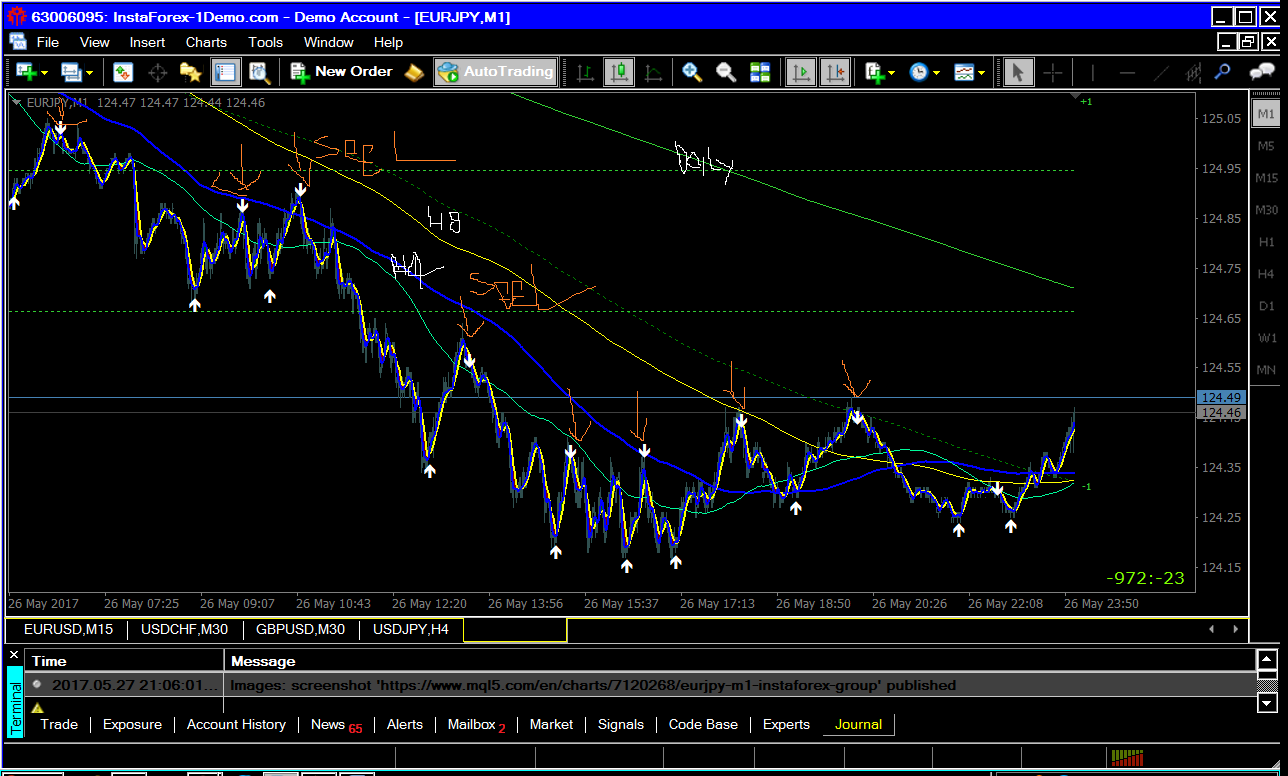Expand the Profiles dropdown arrow
1288x776 pixels.
[x=90, y=73]
